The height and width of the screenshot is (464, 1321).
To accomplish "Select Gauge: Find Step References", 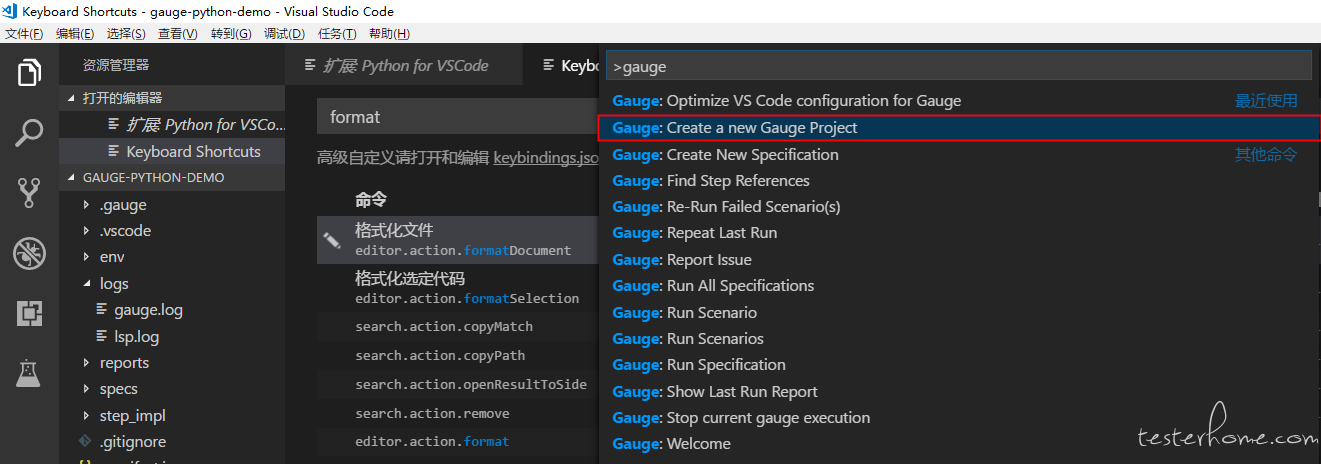I will tap(959, 181).
